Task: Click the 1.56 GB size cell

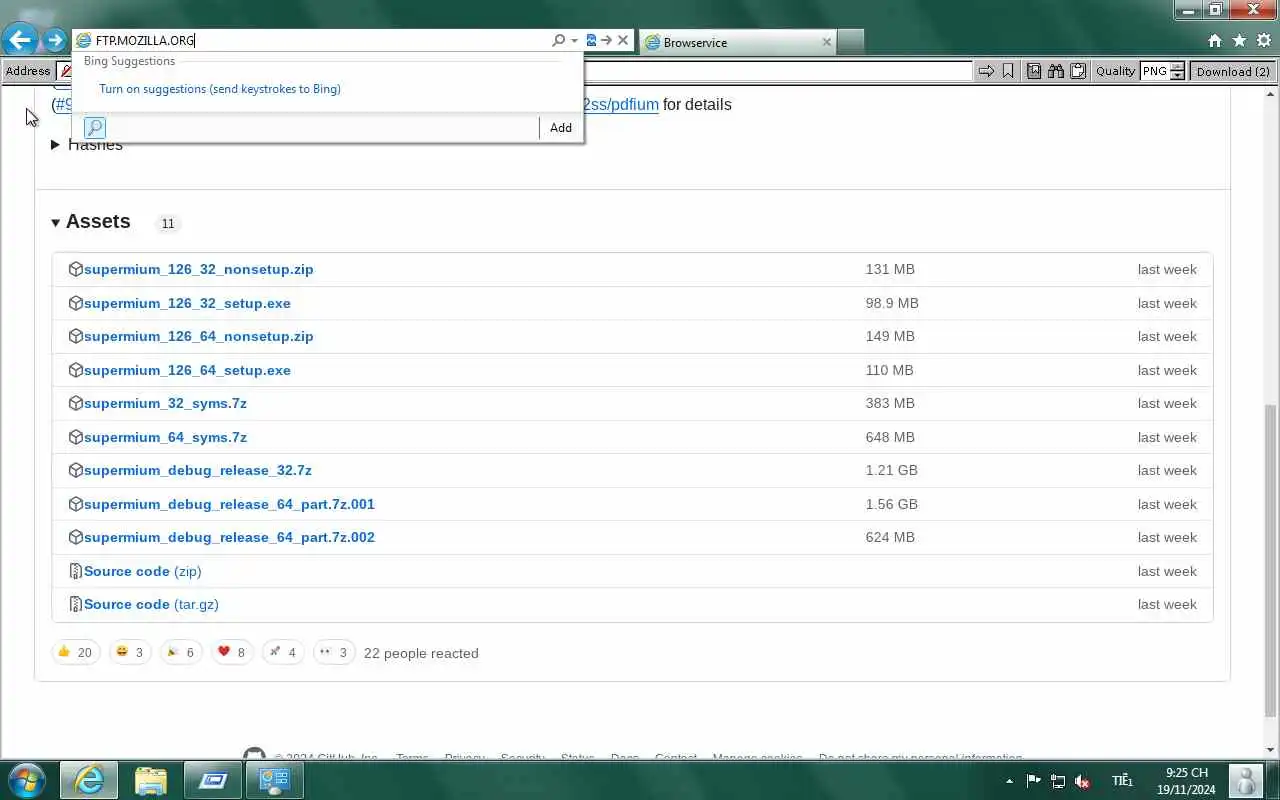Action: click(x=892, y=504)
